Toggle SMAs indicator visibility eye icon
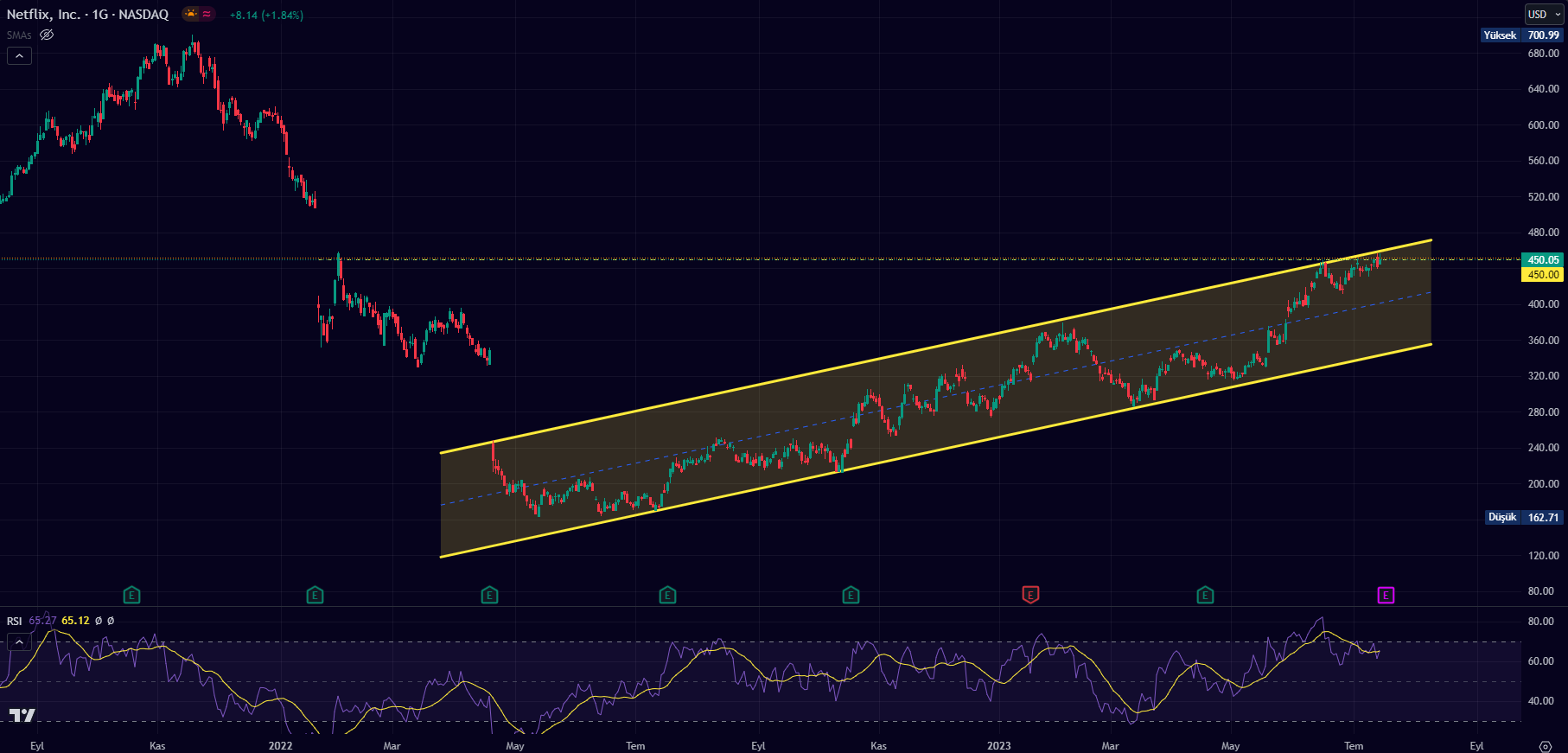Screen dimensions: 1568x753 tap(47, 35)
